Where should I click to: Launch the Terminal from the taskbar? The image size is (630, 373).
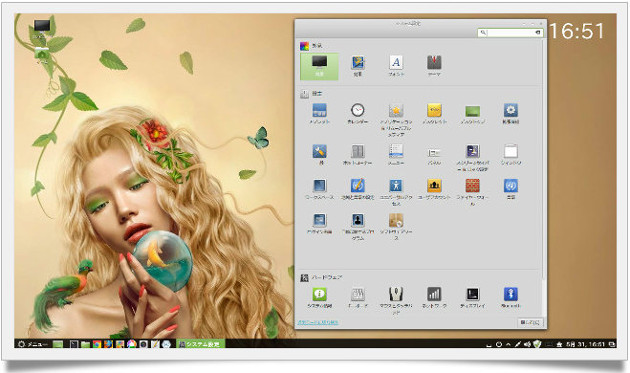click(x=74, y=344)
